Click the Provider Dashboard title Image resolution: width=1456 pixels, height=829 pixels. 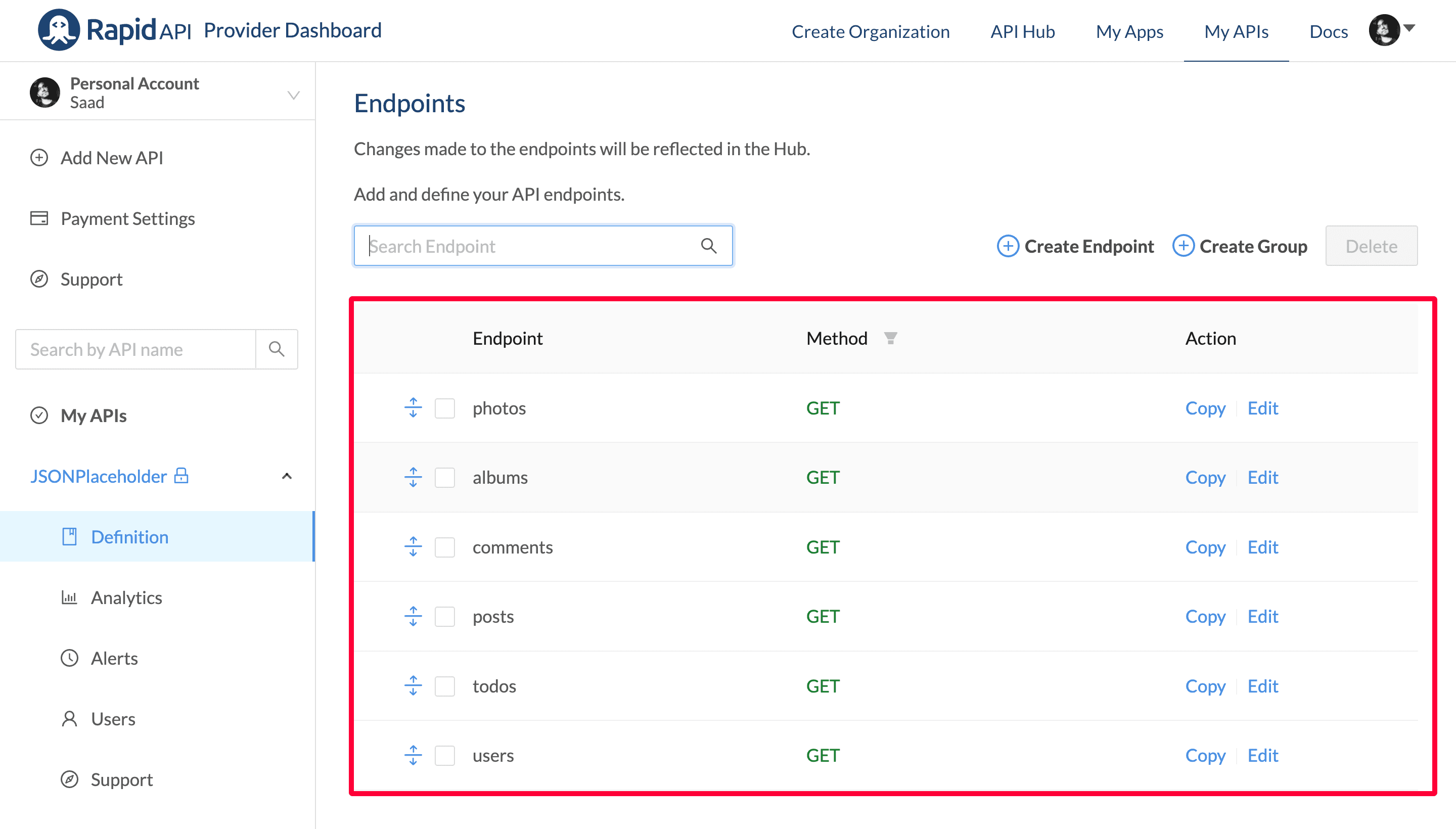tap(293, 30)
